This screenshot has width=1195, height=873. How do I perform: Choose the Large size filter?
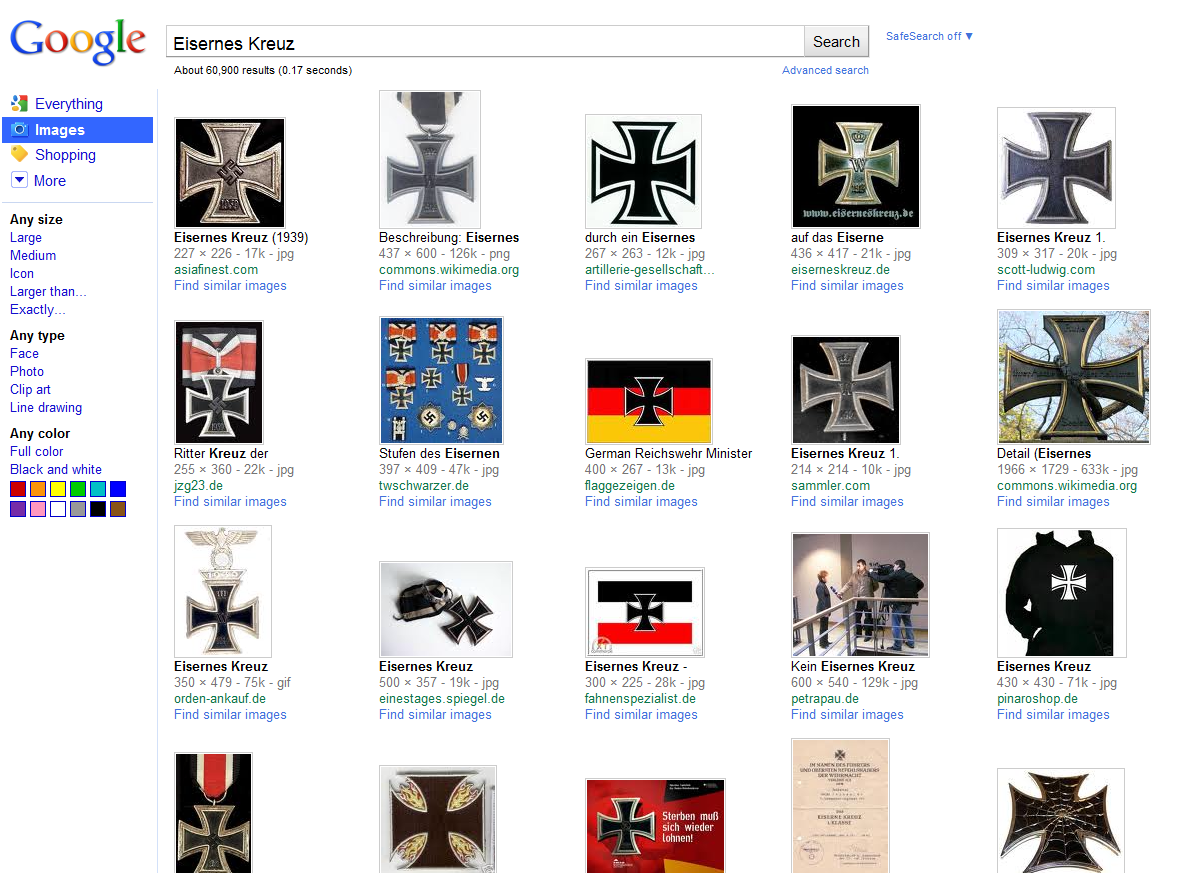click(x=26, y=237)
